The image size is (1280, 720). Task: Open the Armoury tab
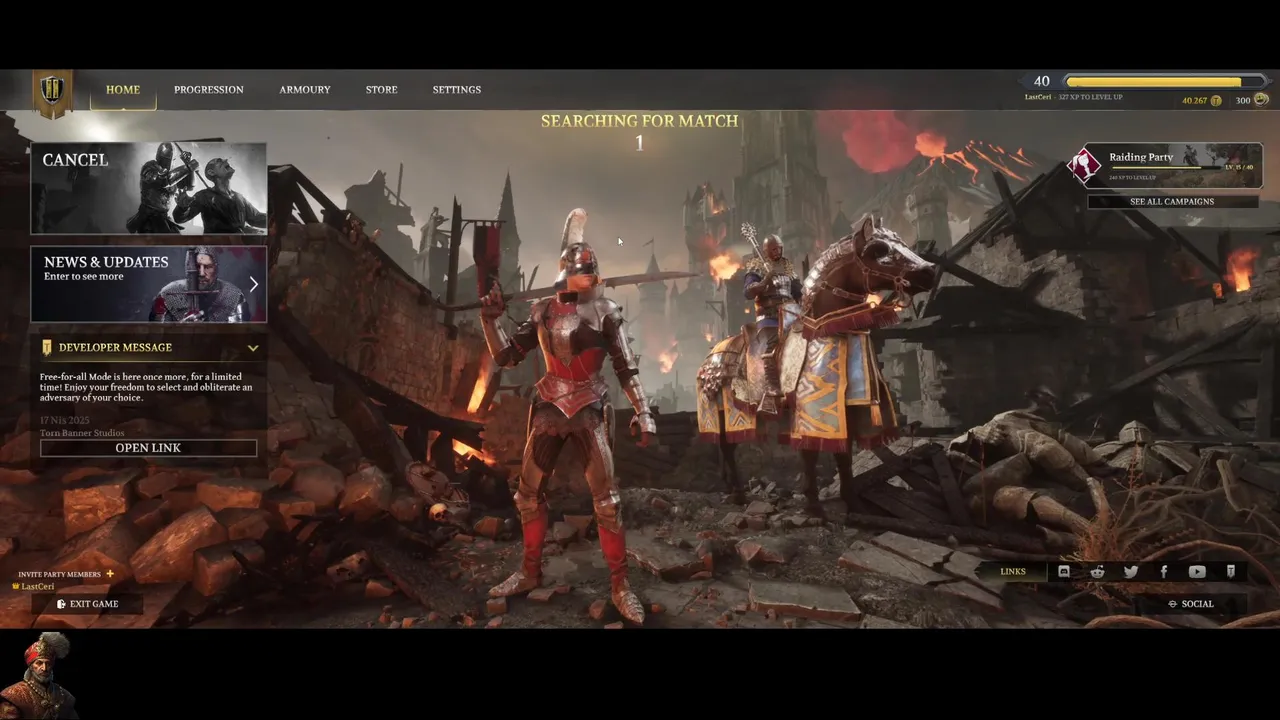tap(305, 90)
